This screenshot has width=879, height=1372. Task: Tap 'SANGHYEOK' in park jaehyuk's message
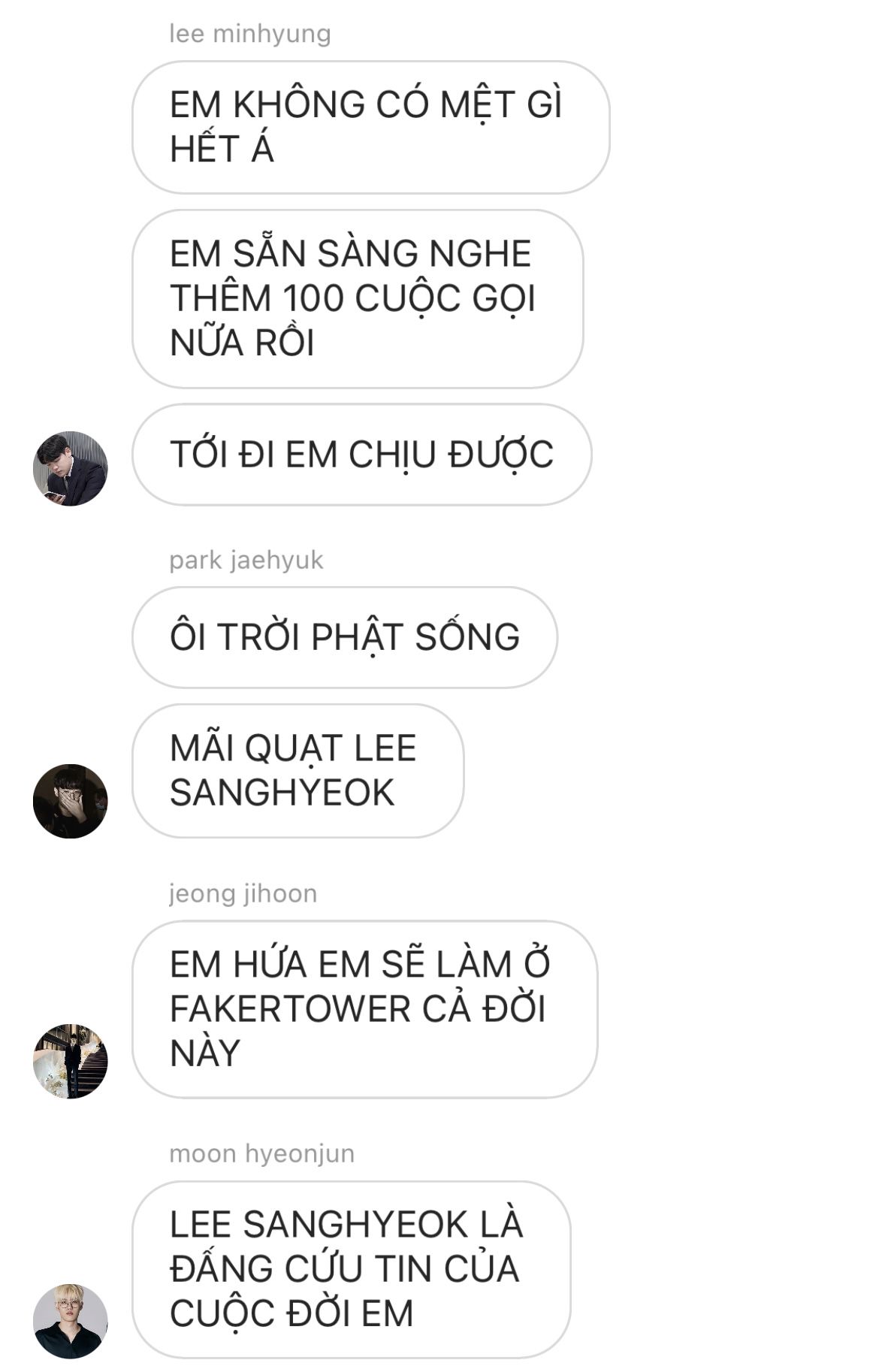282,793
